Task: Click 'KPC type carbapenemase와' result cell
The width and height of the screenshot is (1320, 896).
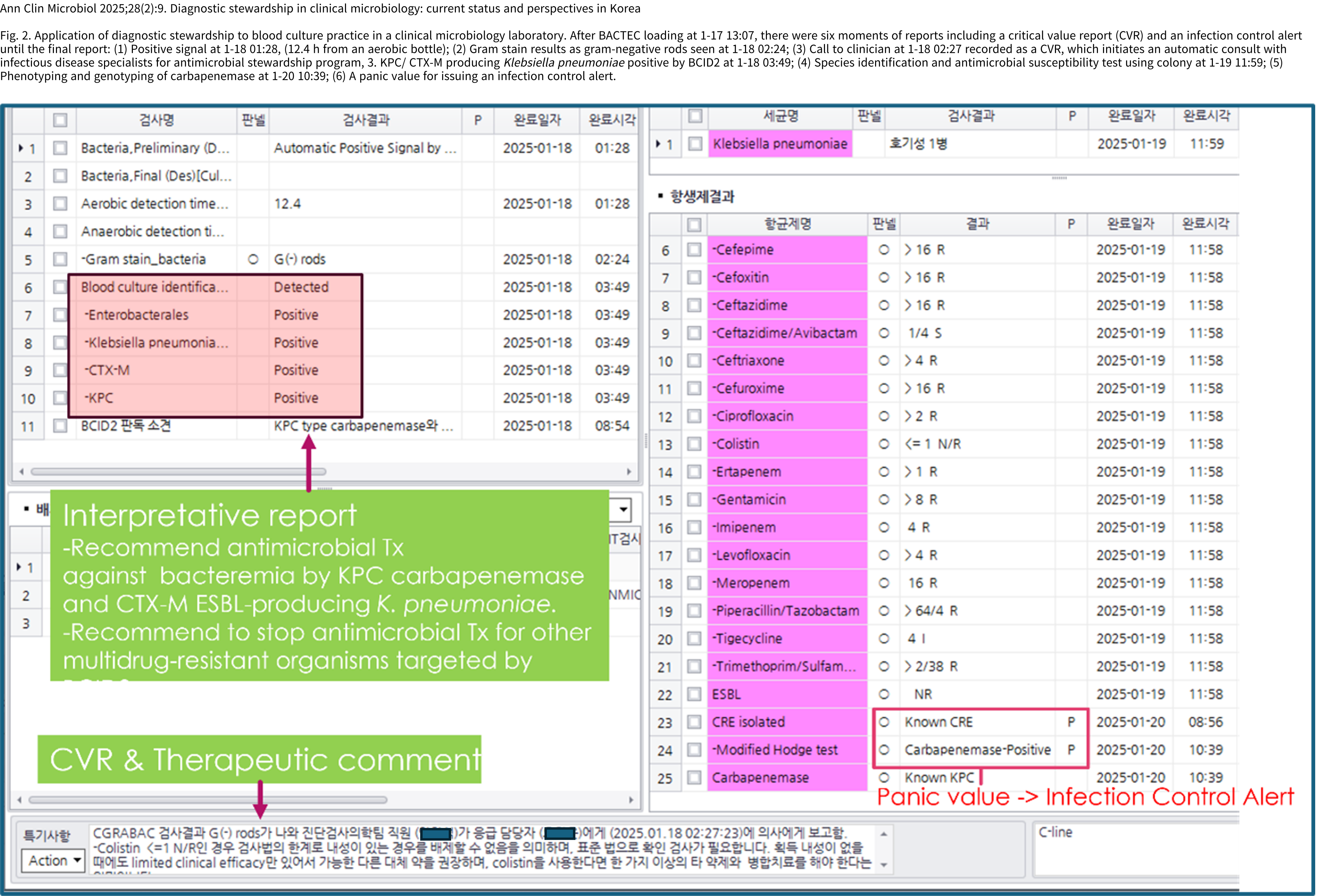Action: point(365,425)
